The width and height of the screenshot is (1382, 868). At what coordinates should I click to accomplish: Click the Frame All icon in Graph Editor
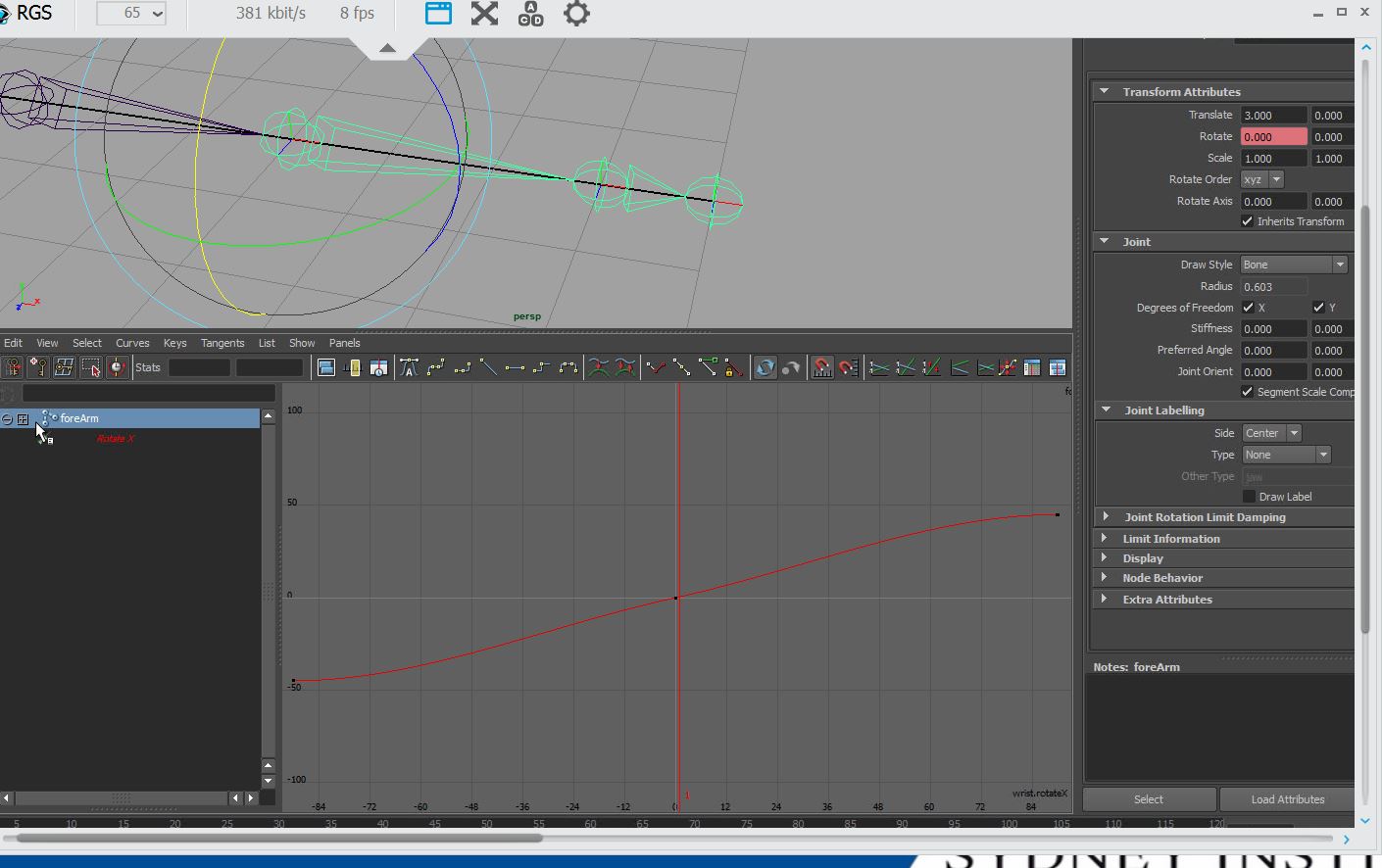pos(326,367)
